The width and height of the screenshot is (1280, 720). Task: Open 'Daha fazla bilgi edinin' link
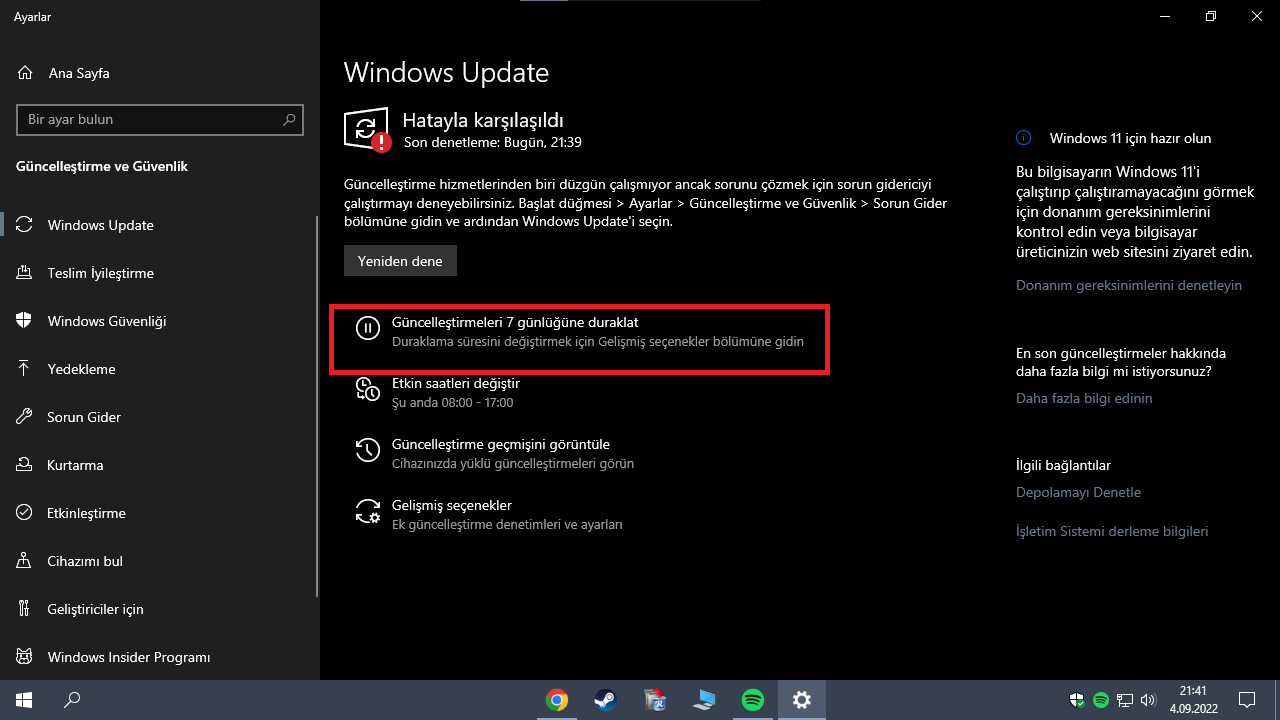pyautogui.click(x=1084, y=398)
